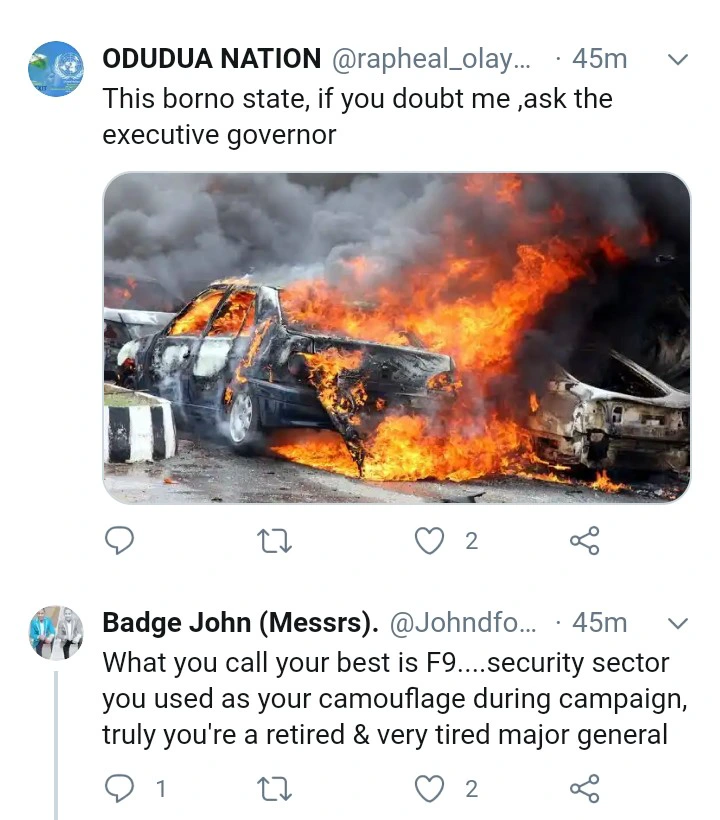
Task: Reply to the ODUDUA NATION tweet
Action: pyautogui.click(x=119, y=541)
